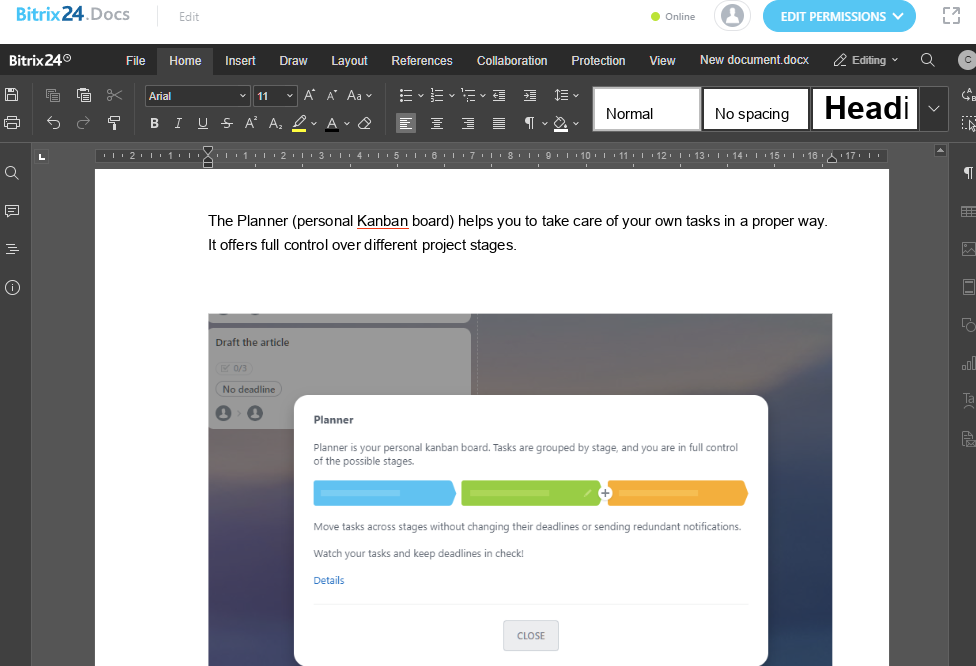
Task: Click the Clear style eraser icon
Action: click(365, 123)
